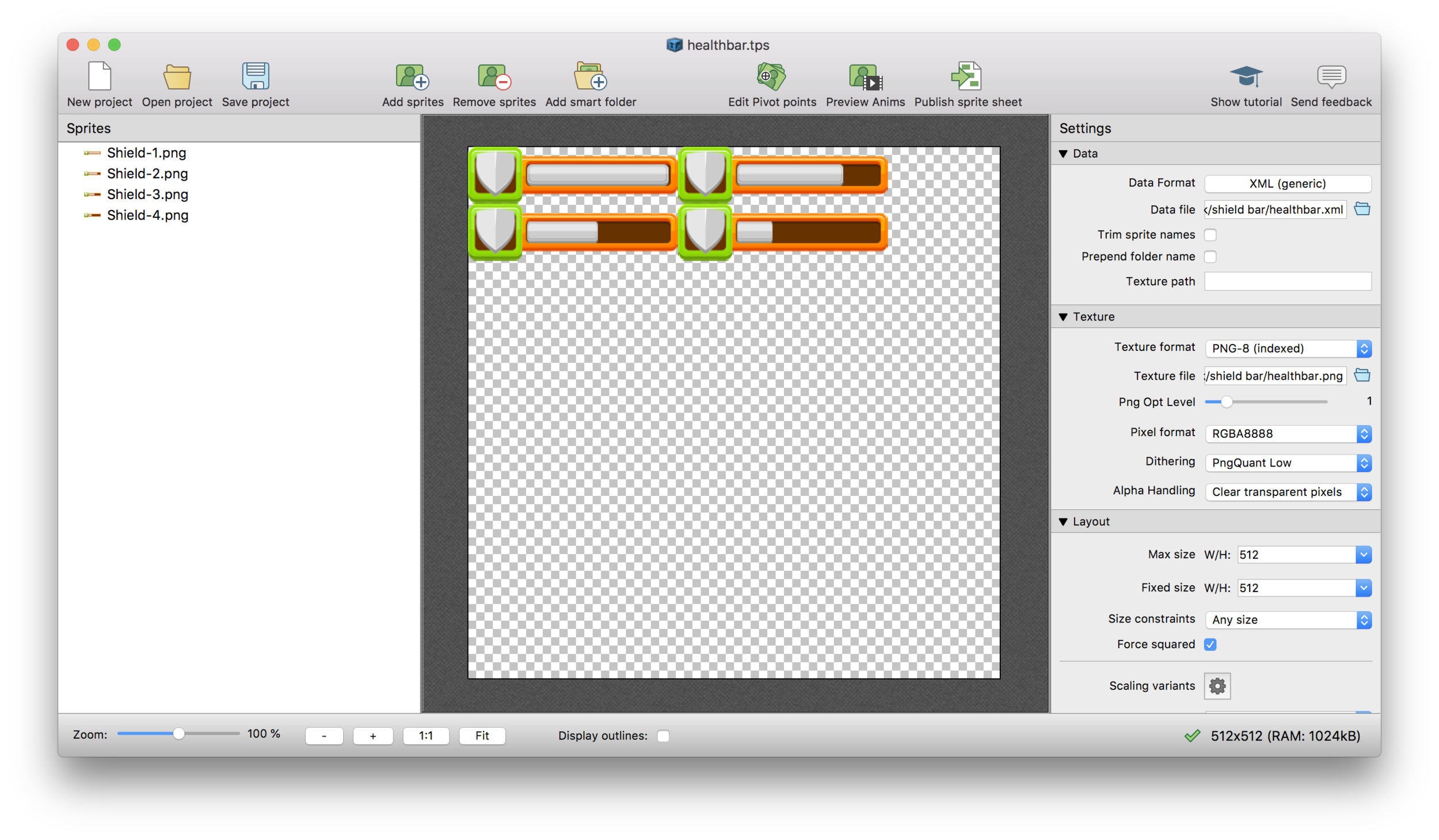Click the Png Opt Level slider

click(x=1266, y=402)
